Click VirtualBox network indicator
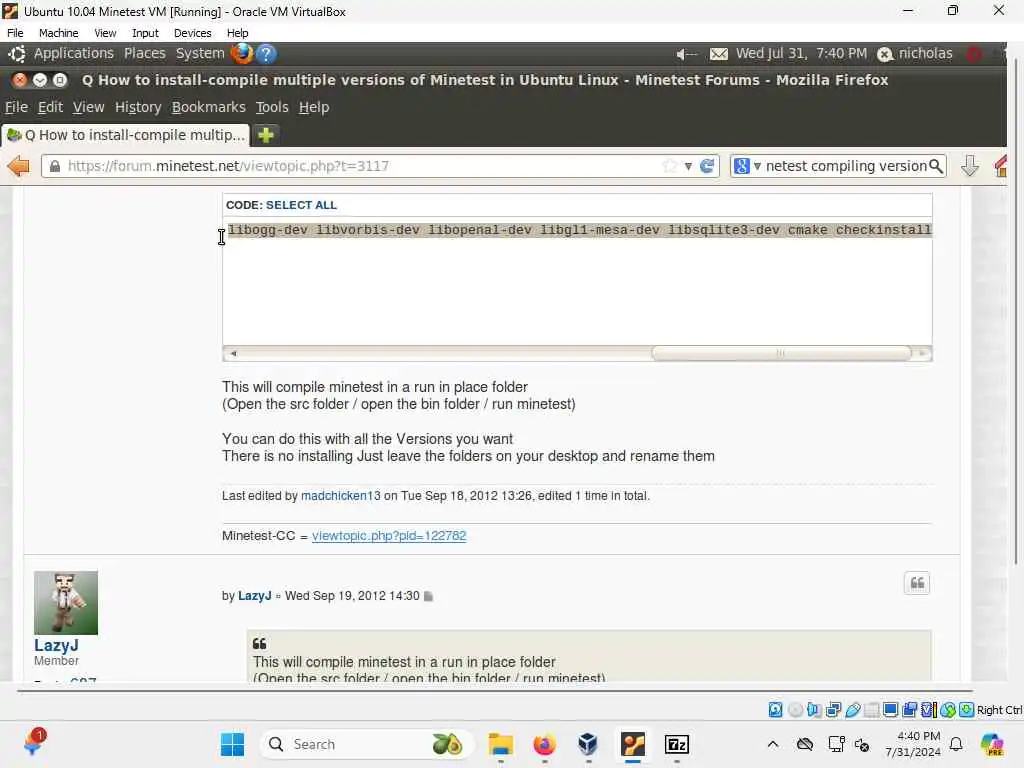 pyautogui.click(x=833, y=710)
